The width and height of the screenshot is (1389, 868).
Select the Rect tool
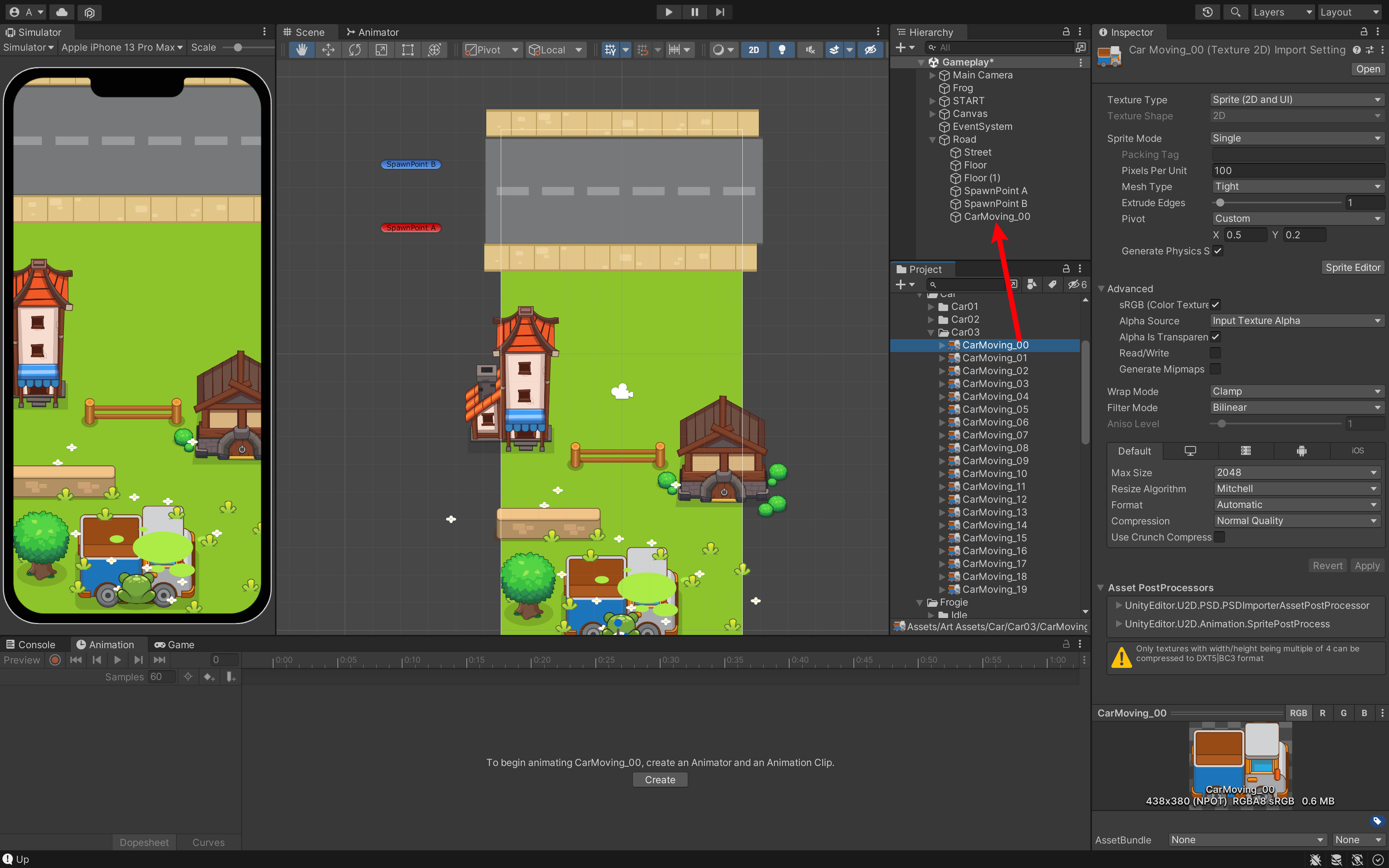(x=408, y=50)
